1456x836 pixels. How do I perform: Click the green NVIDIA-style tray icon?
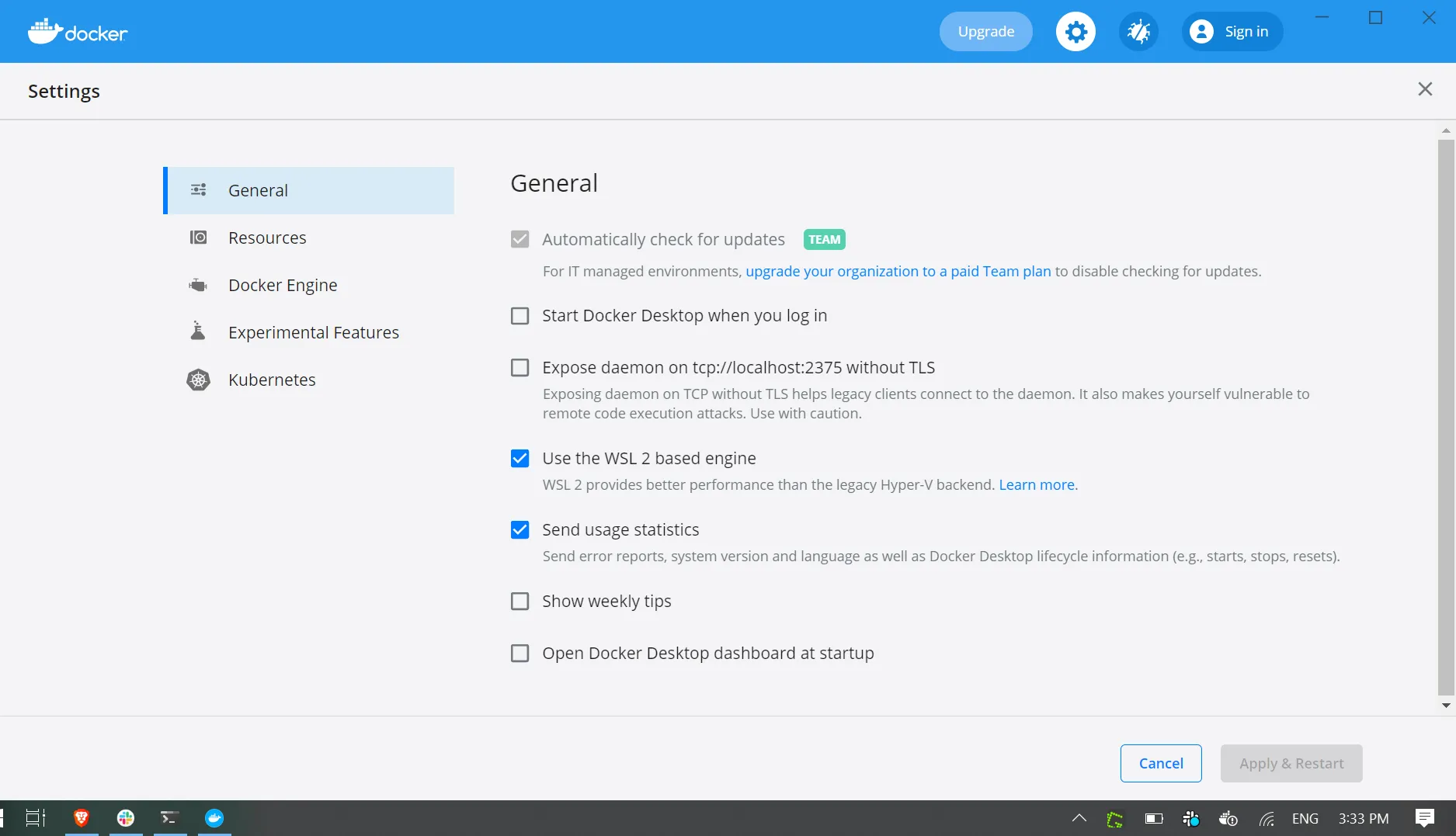1115,819
